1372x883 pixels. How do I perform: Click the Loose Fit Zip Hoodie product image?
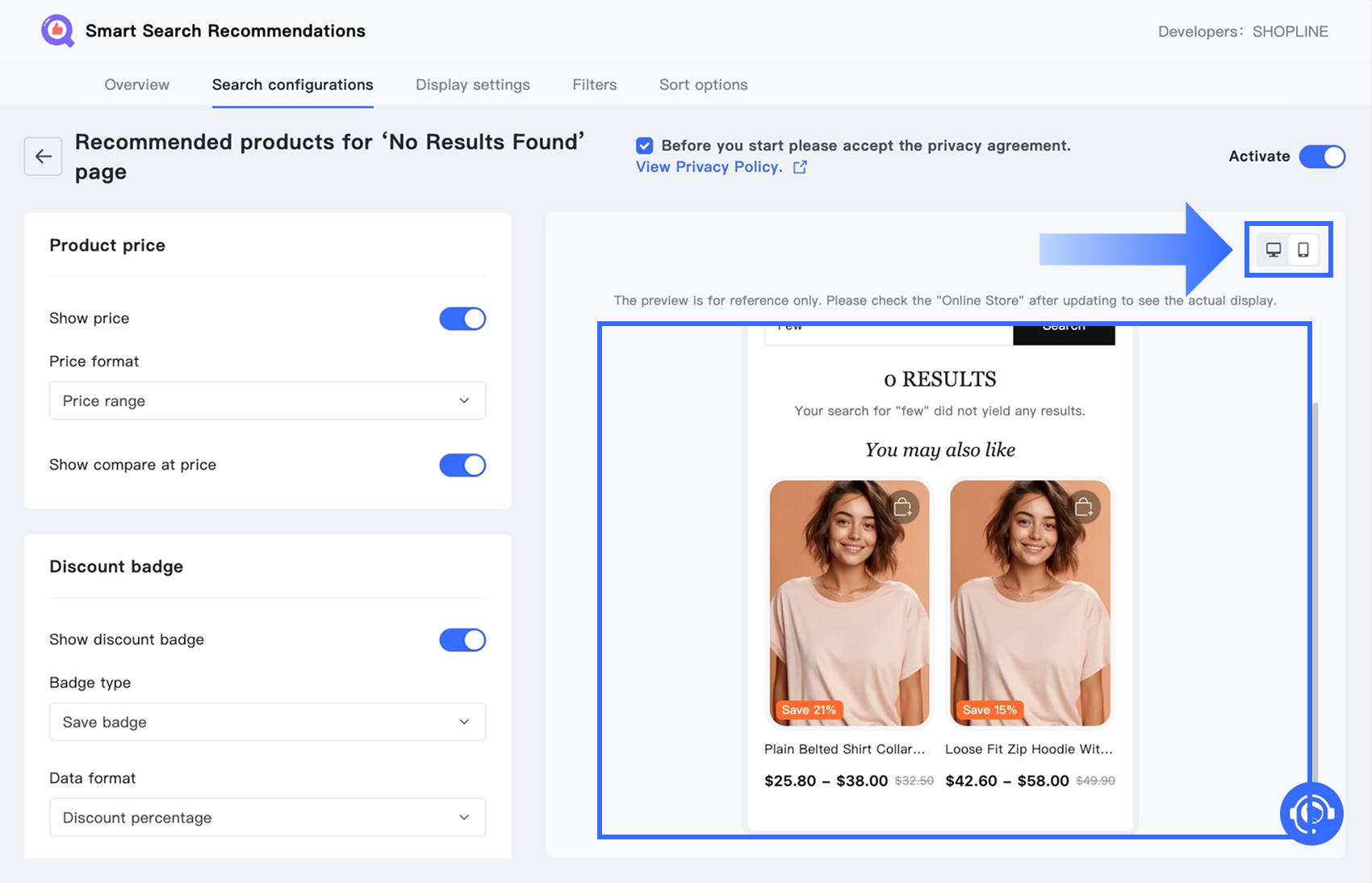(x=1031, y=603)
